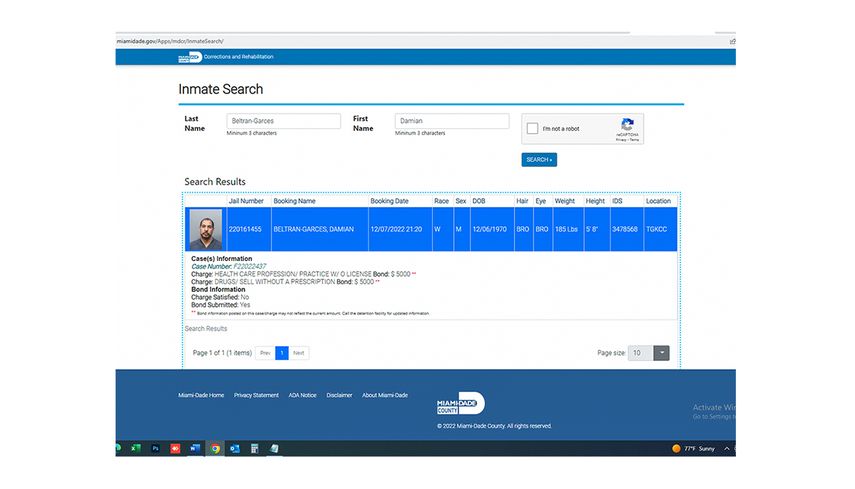
Task: Open the notepad-style app icon in taskbar
Action: coord(274,448)
